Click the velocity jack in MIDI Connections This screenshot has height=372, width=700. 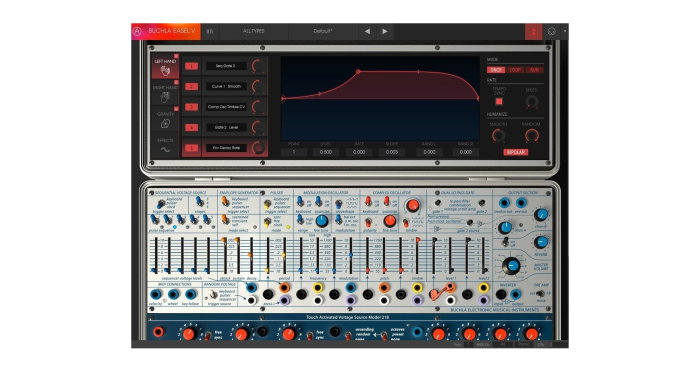tap(156, 294)
